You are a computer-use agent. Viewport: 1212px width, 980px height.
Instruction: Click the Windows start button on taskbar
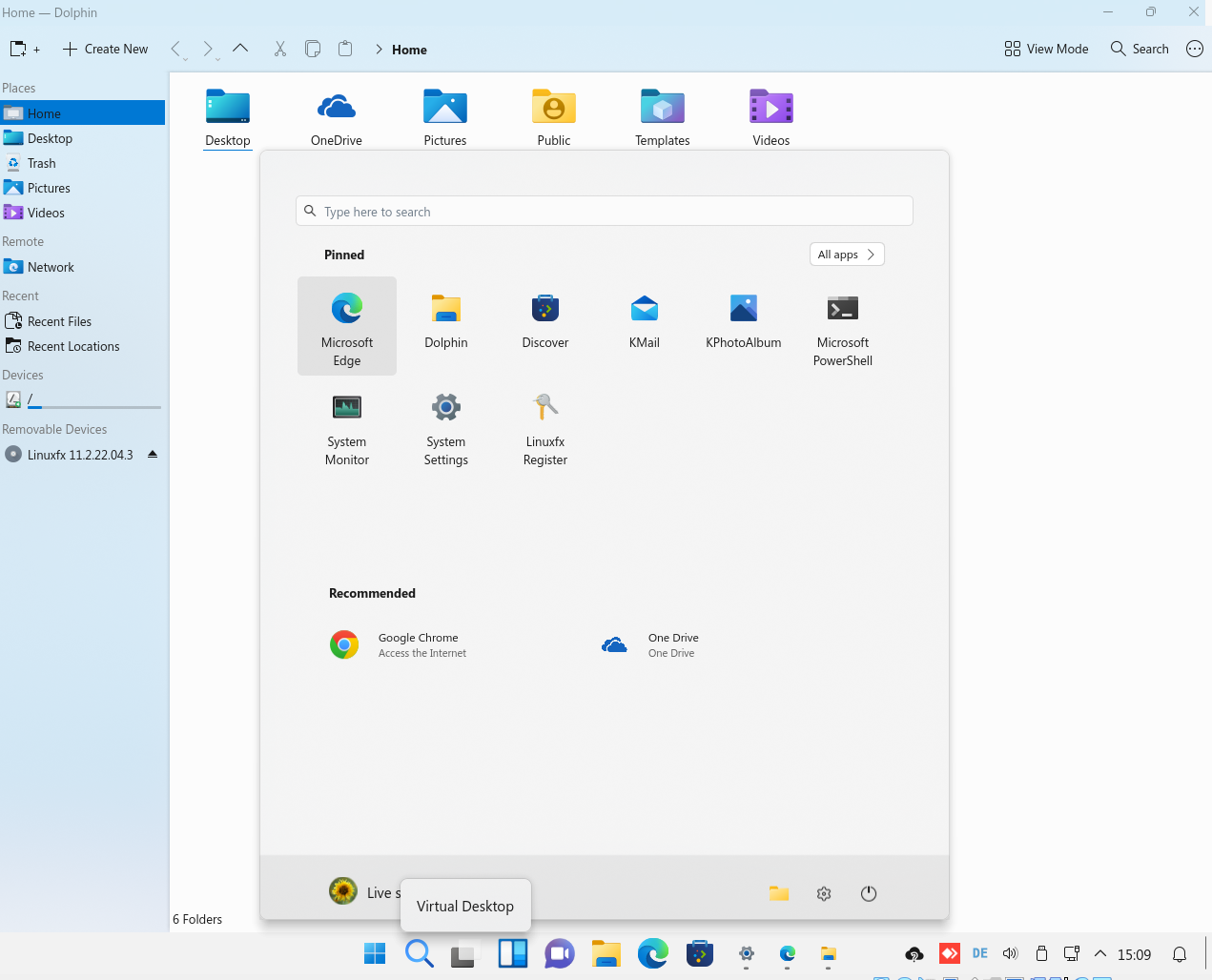point(375,953)
